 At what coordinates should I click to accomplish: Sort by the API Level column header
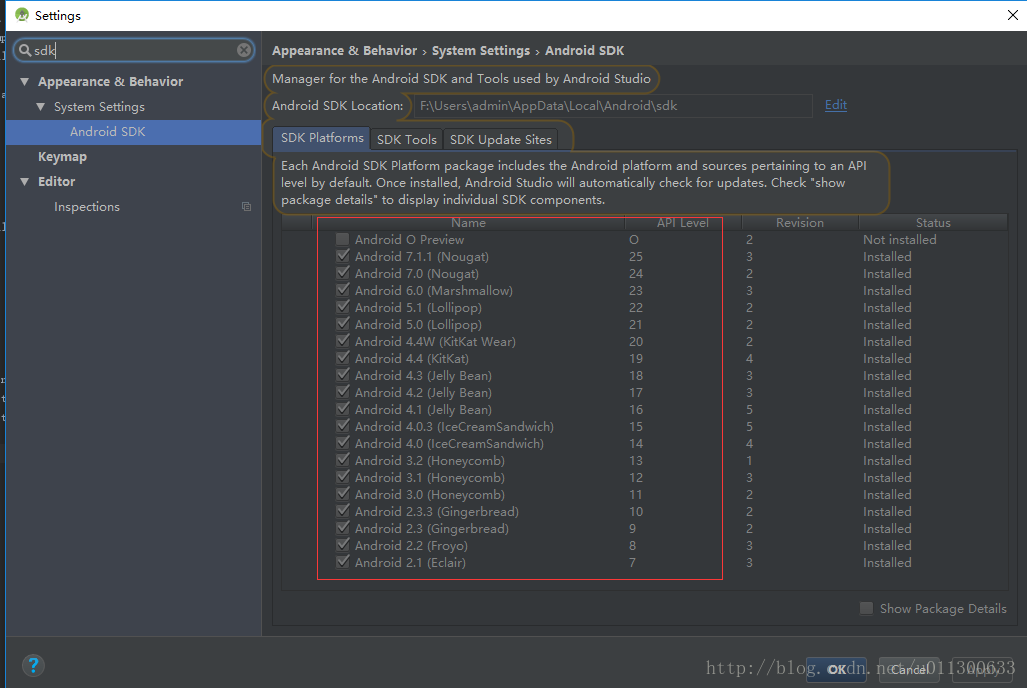tap(682, 223)
